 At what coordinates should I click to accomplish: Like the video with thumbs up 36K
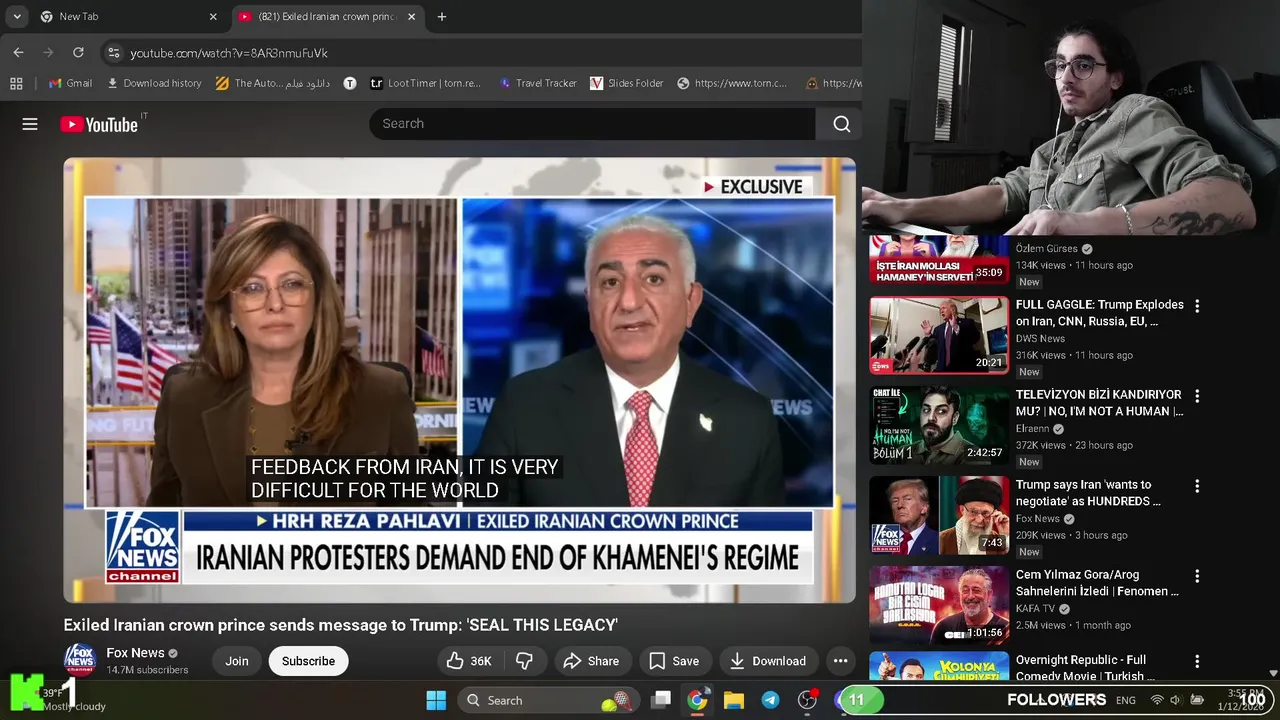coord(469,661)
